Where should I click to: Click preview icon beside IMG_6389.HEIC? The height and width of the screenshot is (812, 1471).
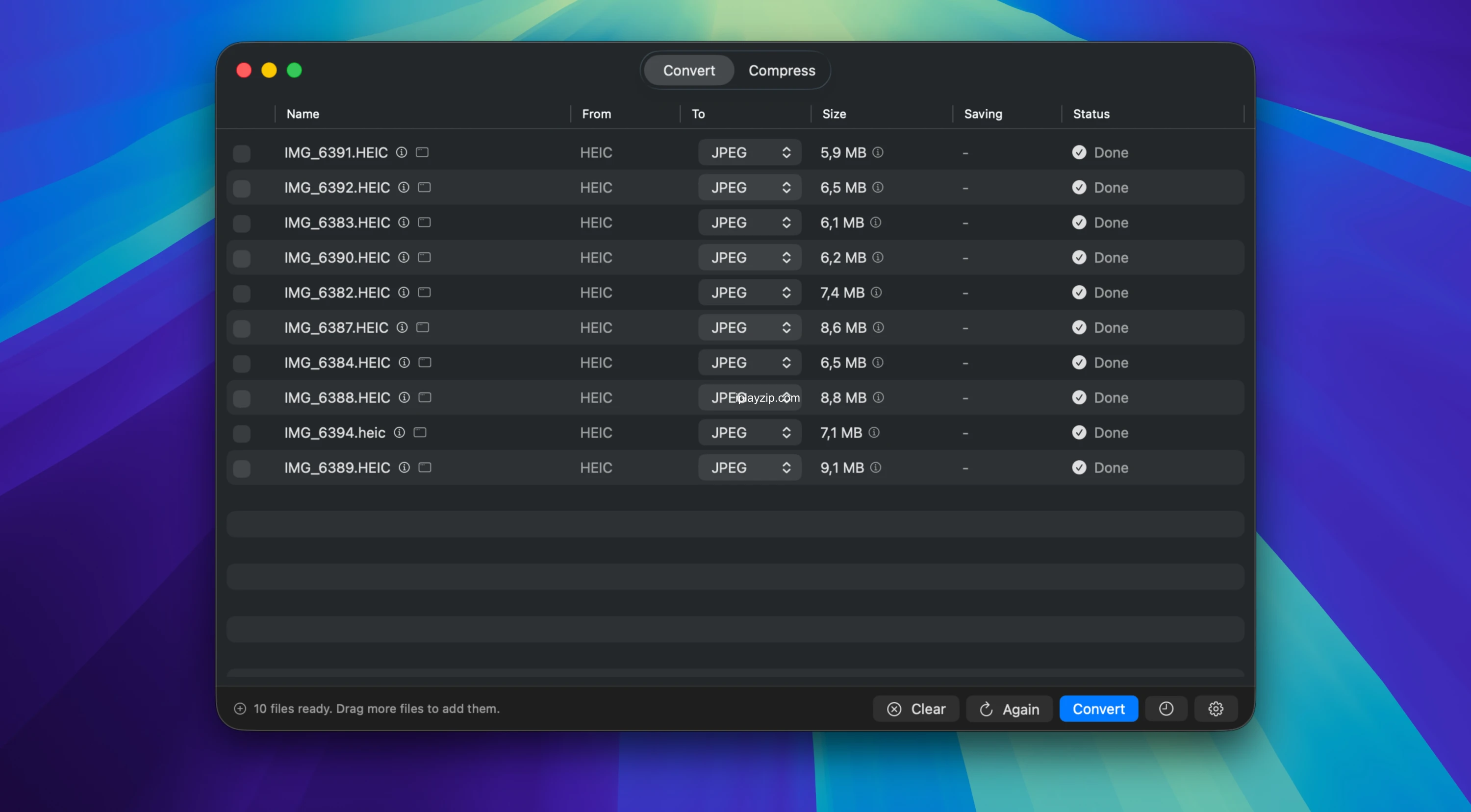[425, 468]
